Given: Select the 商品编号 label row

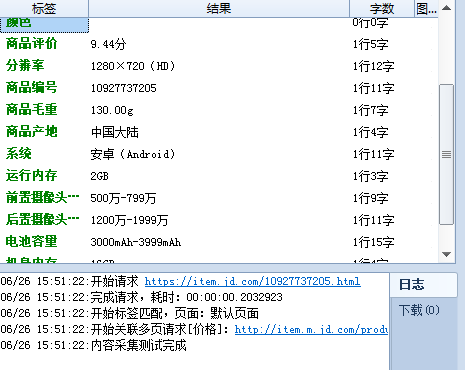Looking at the screenshot, I should pyautogui.click(x=32, y=88).
